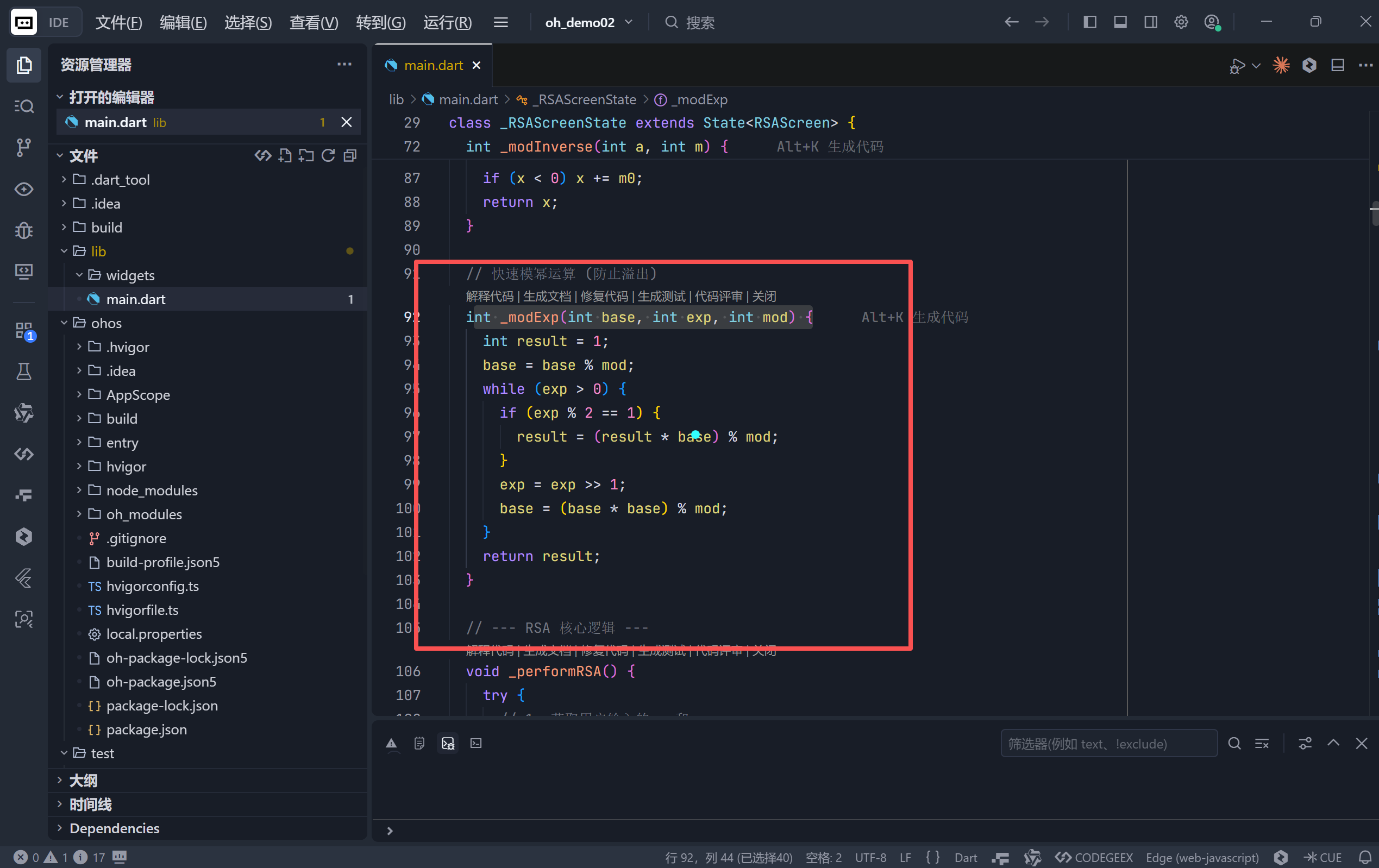Expand the .dart_tool folder
Image resolution: width=1379 pixels, height=868 pixels.
pos(120,180)
